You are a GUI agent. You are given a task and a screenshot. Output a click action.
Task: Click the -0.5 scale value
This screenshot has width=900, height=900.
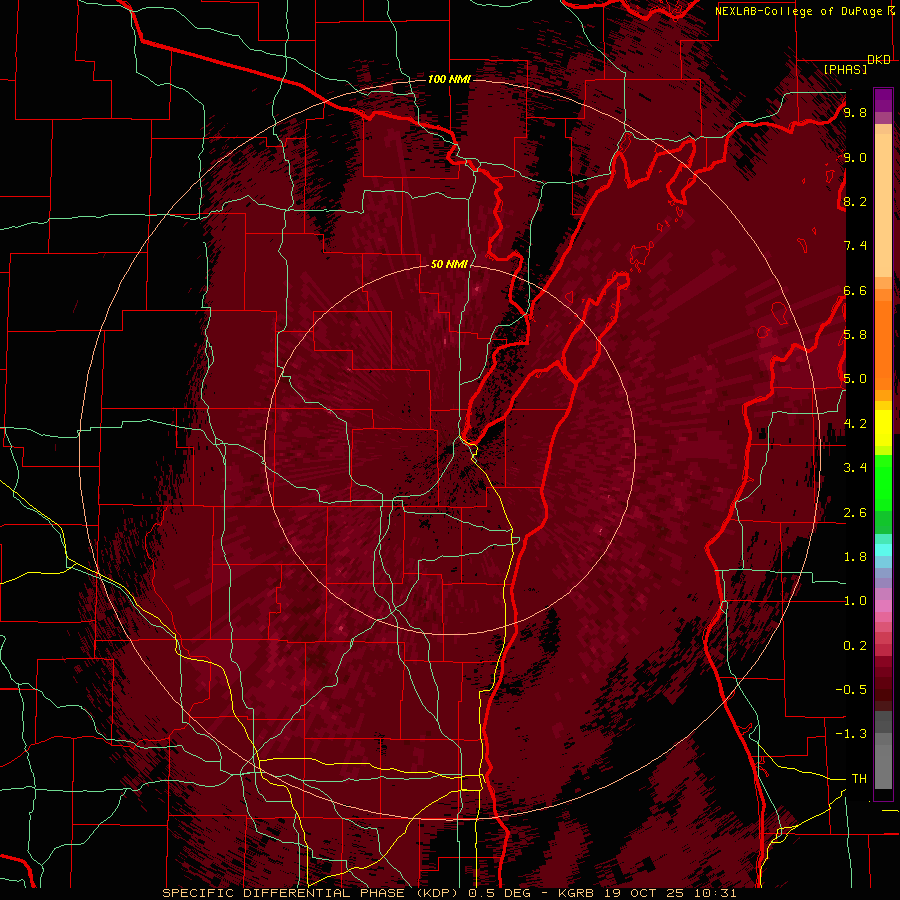[x=852, y=690]
